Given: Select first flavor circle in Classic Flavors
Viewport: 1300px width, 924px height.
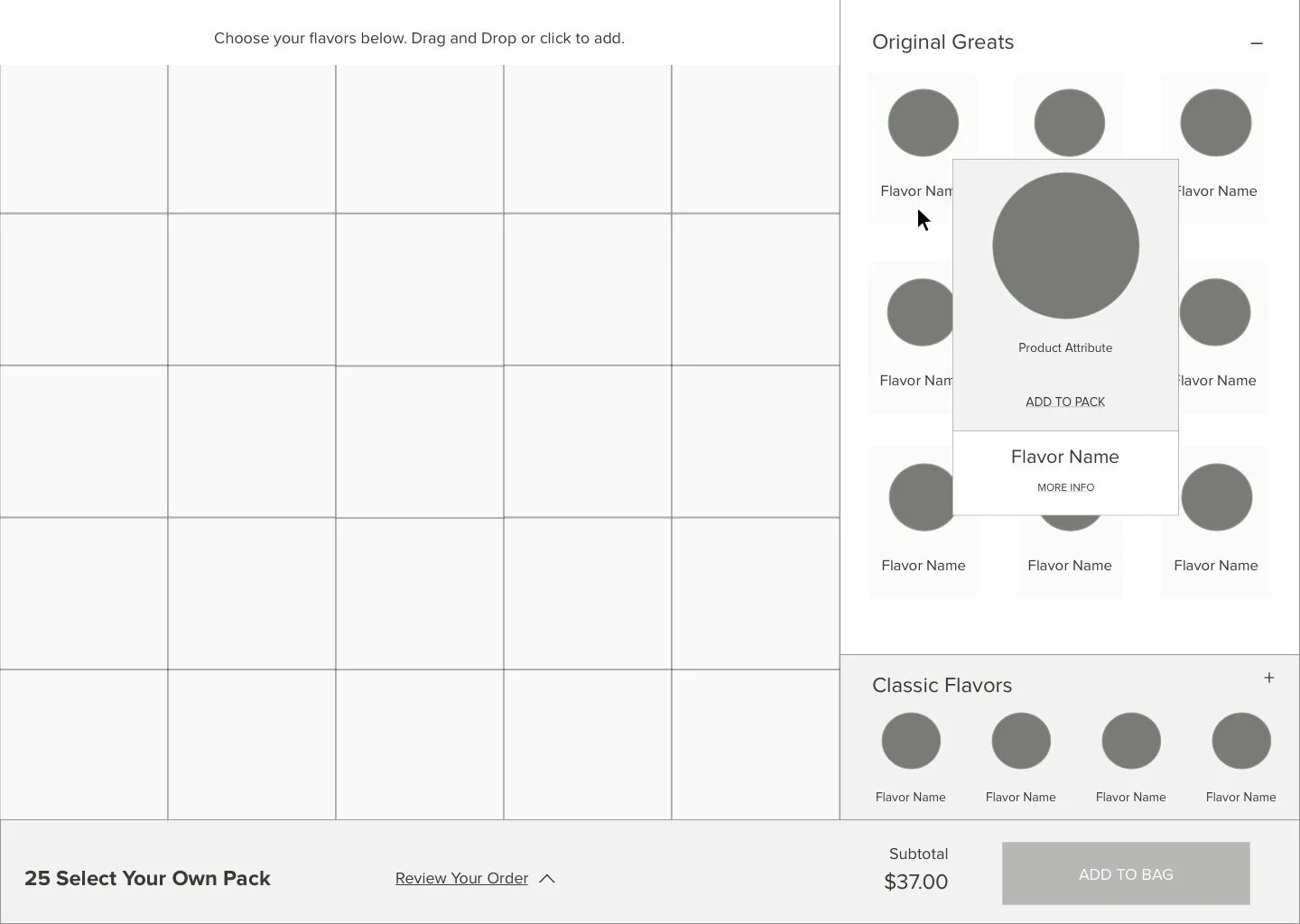Looking at the screenshot, I should 911,741.
